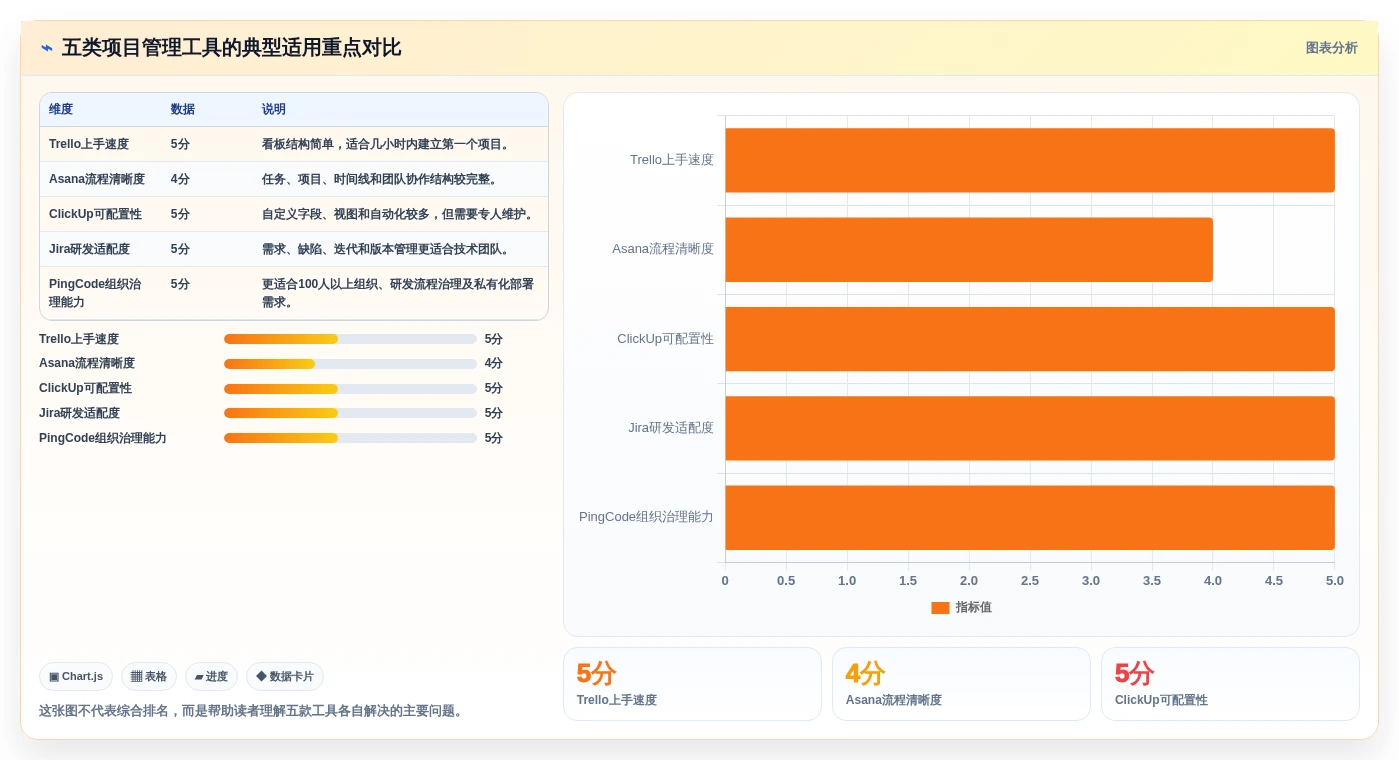Open the ClickUp可配置性 5分 data card
Viewport: 1399px width, 760px height.
click(x=1230, y=684)
